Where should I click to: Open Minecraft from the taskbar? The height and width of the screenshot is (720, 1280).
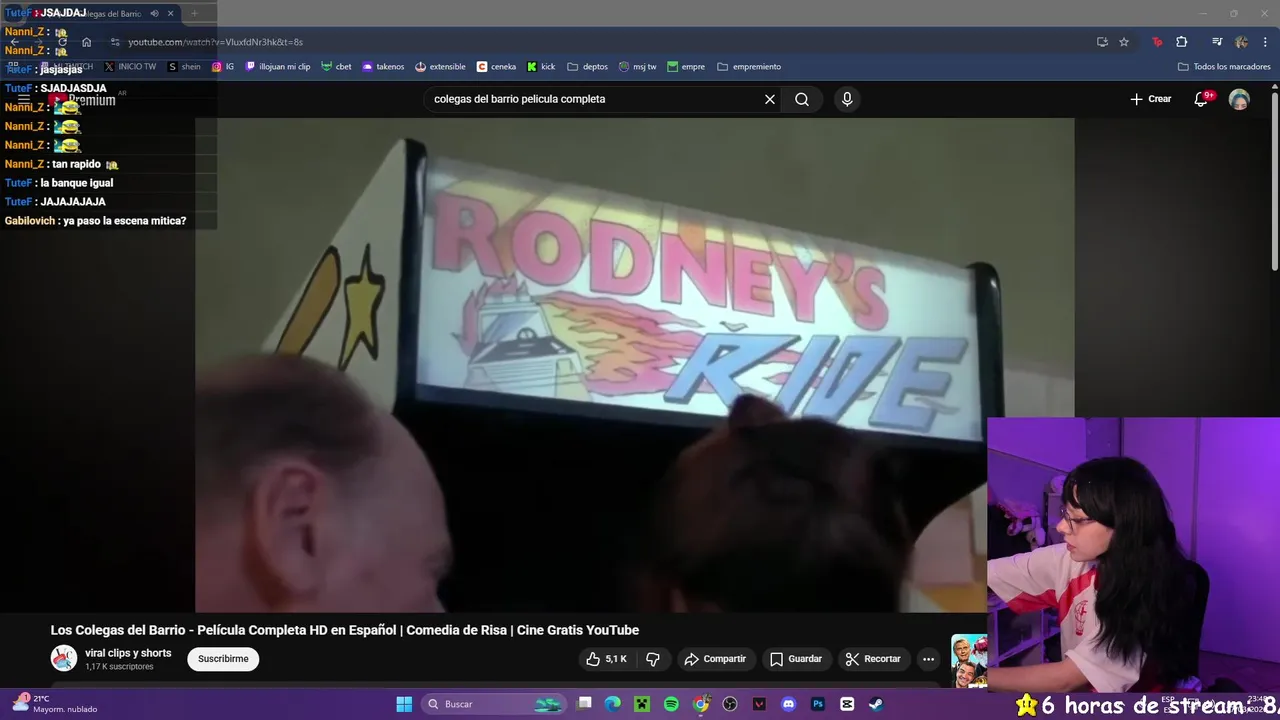click(642, 704)
